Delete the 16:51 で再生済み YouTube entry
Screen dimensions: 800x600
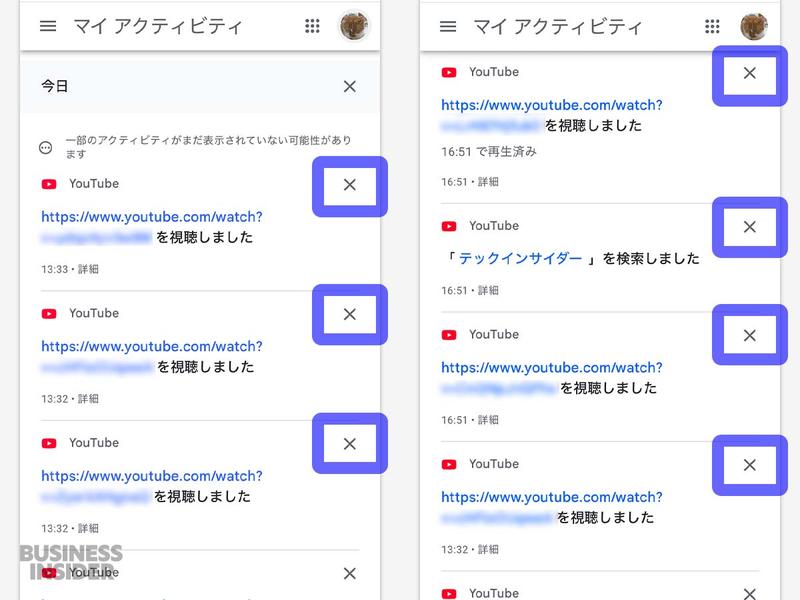click(749, 73)
